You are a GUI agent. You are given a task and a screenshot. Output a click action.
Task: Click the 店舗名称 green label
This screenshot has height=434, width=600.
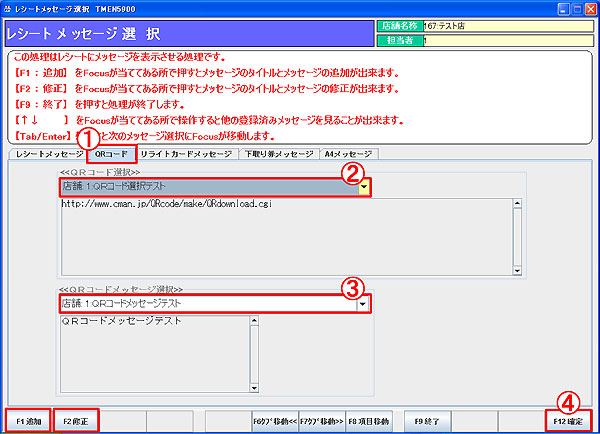(400, 26)
